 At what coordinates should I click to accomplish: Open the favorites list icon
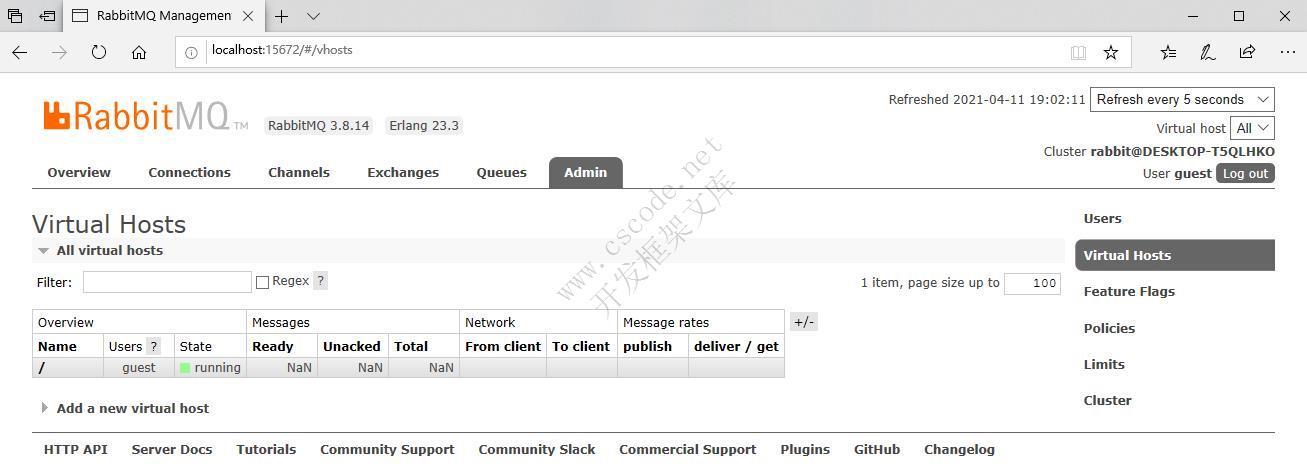pos(1168,52)
